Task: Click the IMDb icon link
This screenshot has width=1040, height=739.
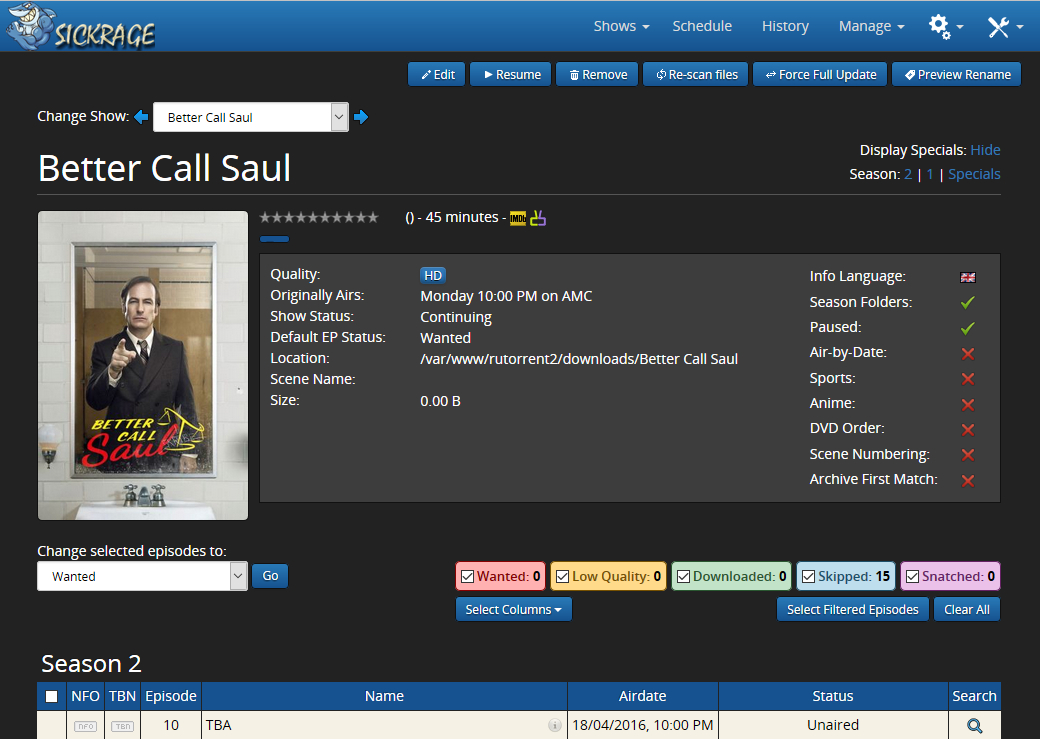Action: pyautogui.click(x=517, y=218)
